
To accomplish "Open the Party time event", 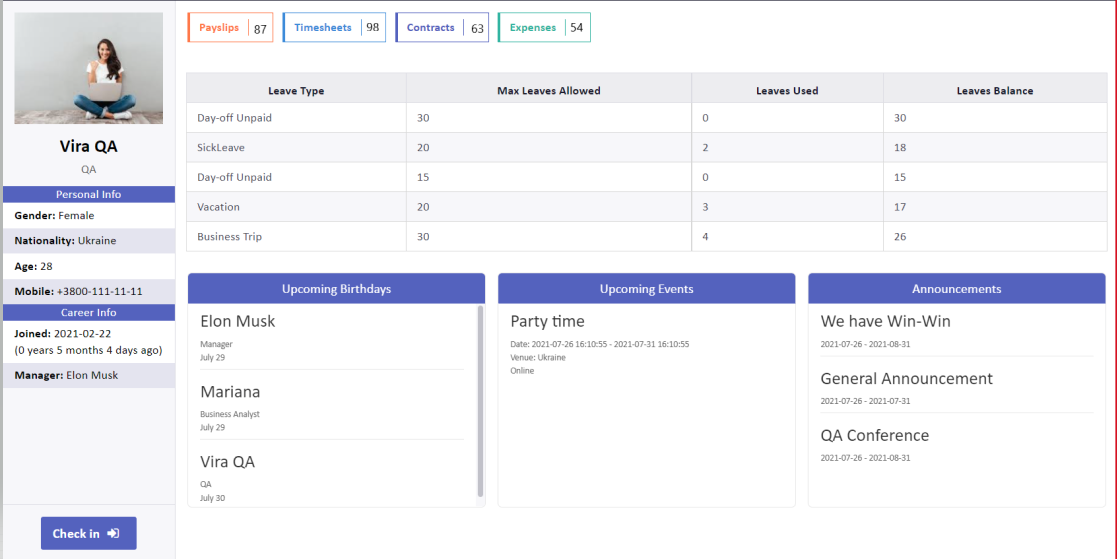I will 547,321.
